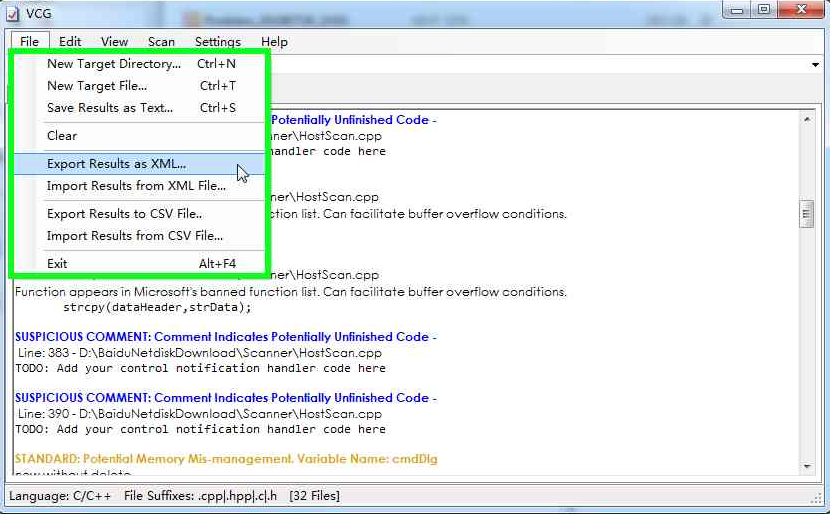Expand the target path dropdown arrow
The image size is (830, 514).
(815, 65)
